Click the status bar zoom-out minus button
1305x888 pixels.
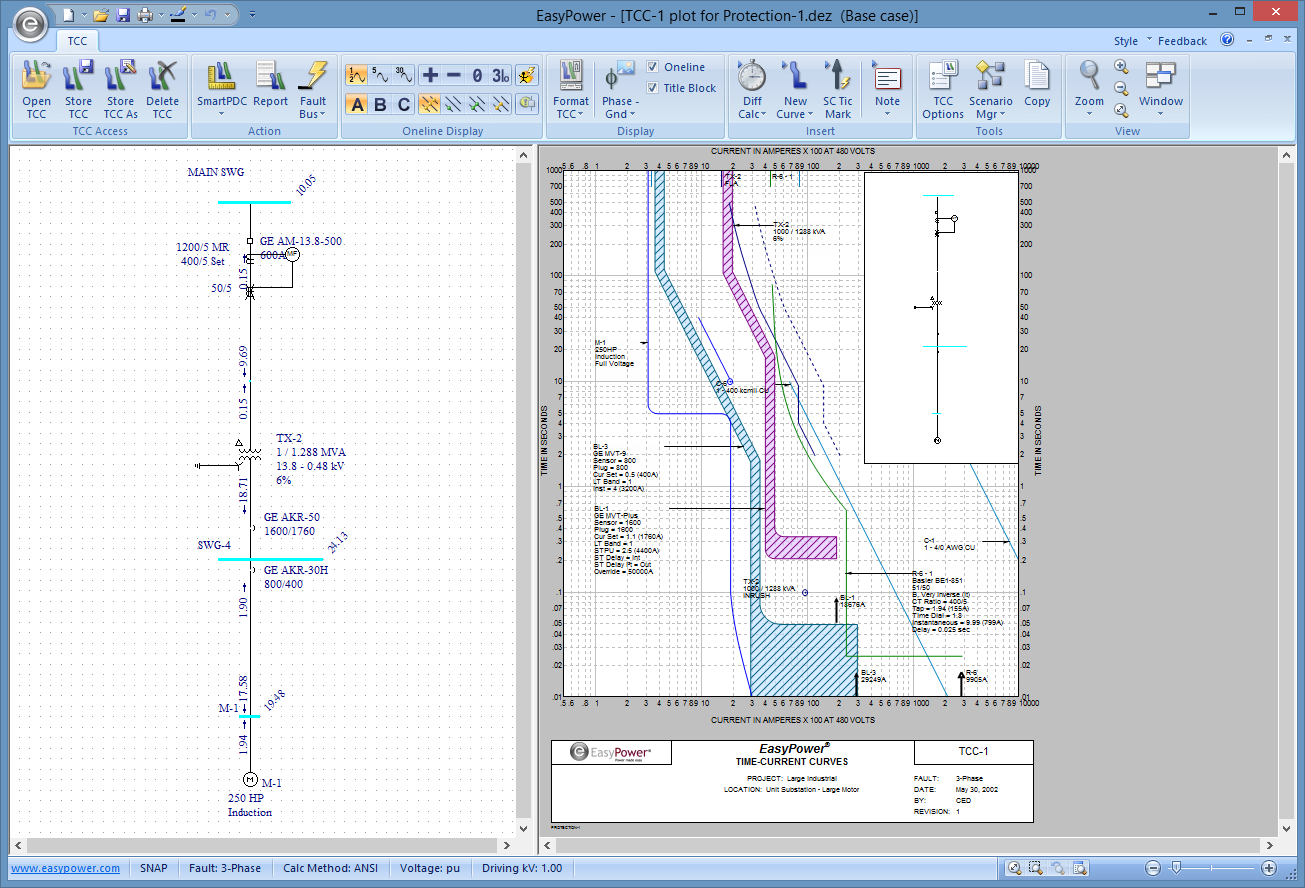coord(1153,868)
